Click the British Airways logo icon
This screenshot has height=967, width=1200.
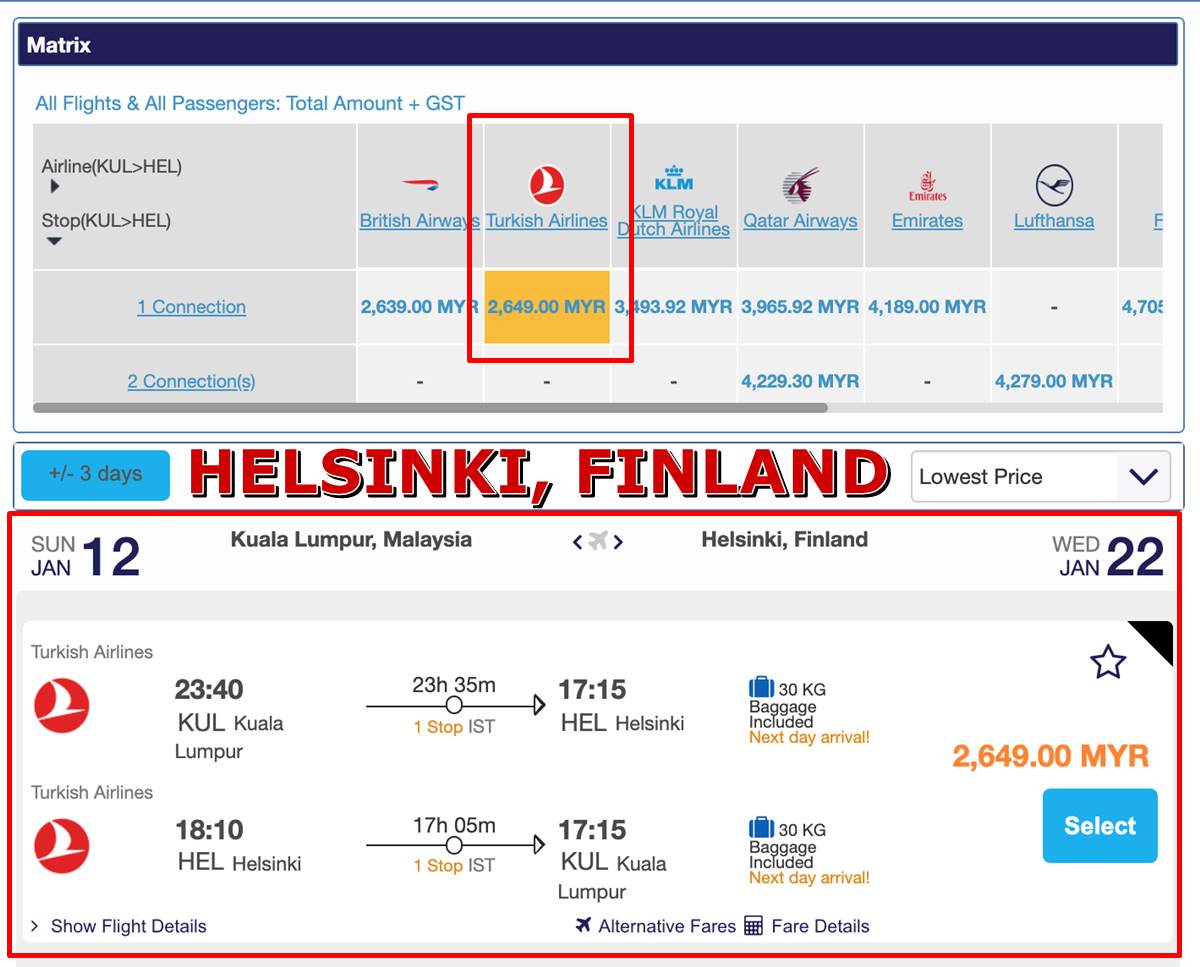[x=420, y=185]
